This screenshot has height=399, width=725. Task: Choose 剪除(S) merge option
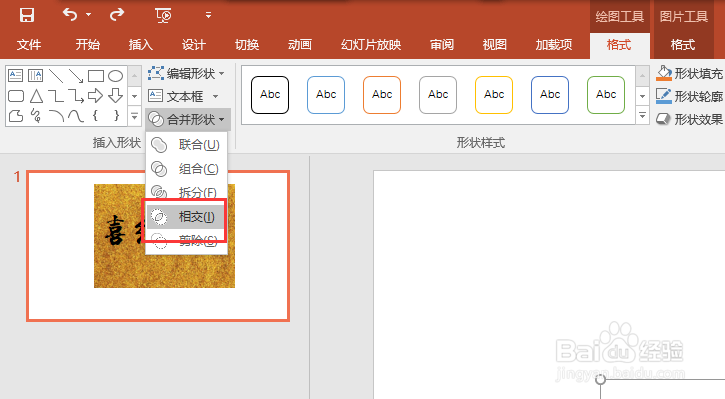(x=186, y=240)
